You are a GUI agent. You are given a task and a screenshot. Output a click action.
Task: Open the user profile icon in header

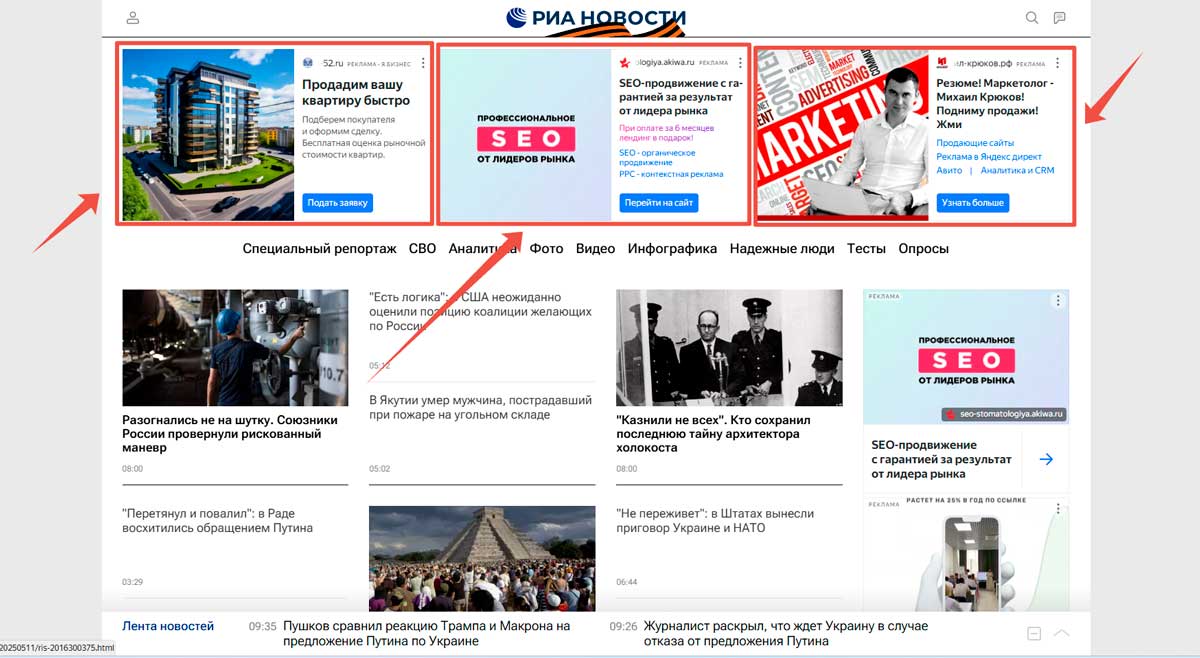[133, 18]
